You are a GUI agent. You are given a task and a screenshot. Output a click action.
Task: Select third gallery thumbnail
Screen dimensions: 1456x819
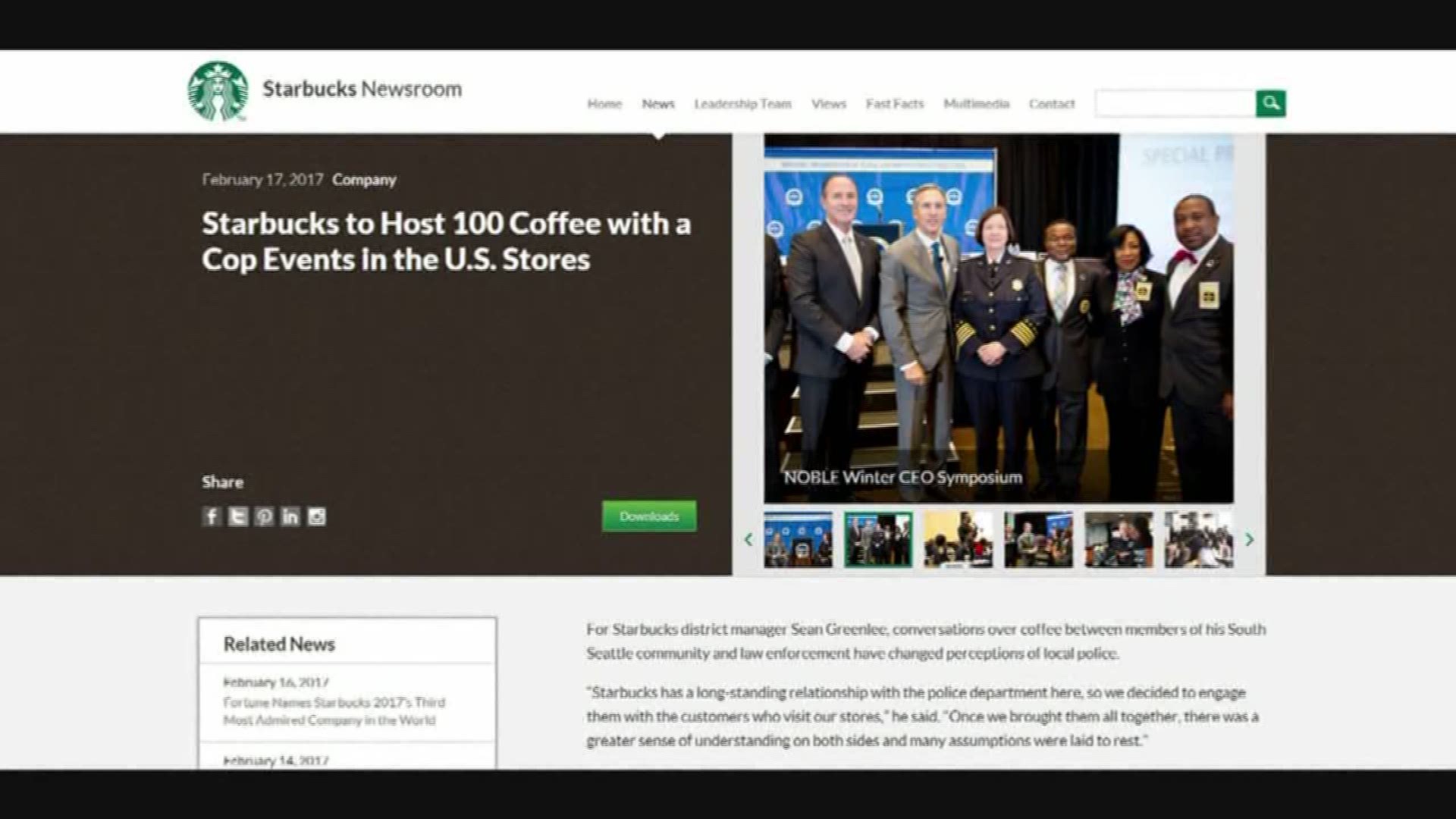click(x=959, y=539)
